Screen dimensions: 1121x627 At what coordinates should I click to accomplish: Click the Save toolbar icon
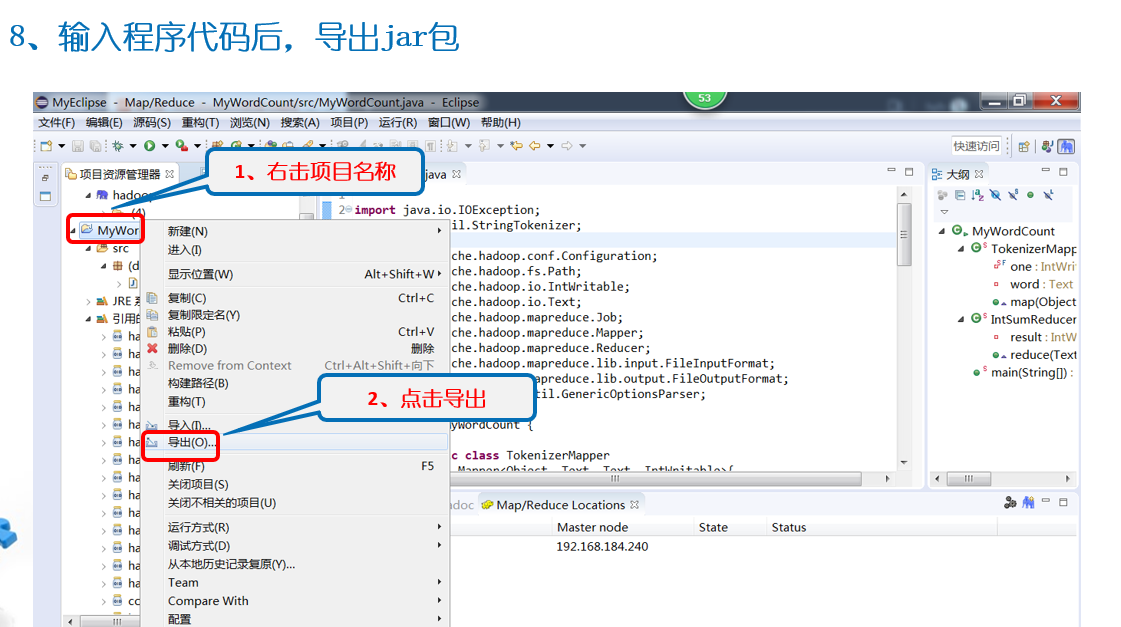pyautogui.click(x=77, y=146)
